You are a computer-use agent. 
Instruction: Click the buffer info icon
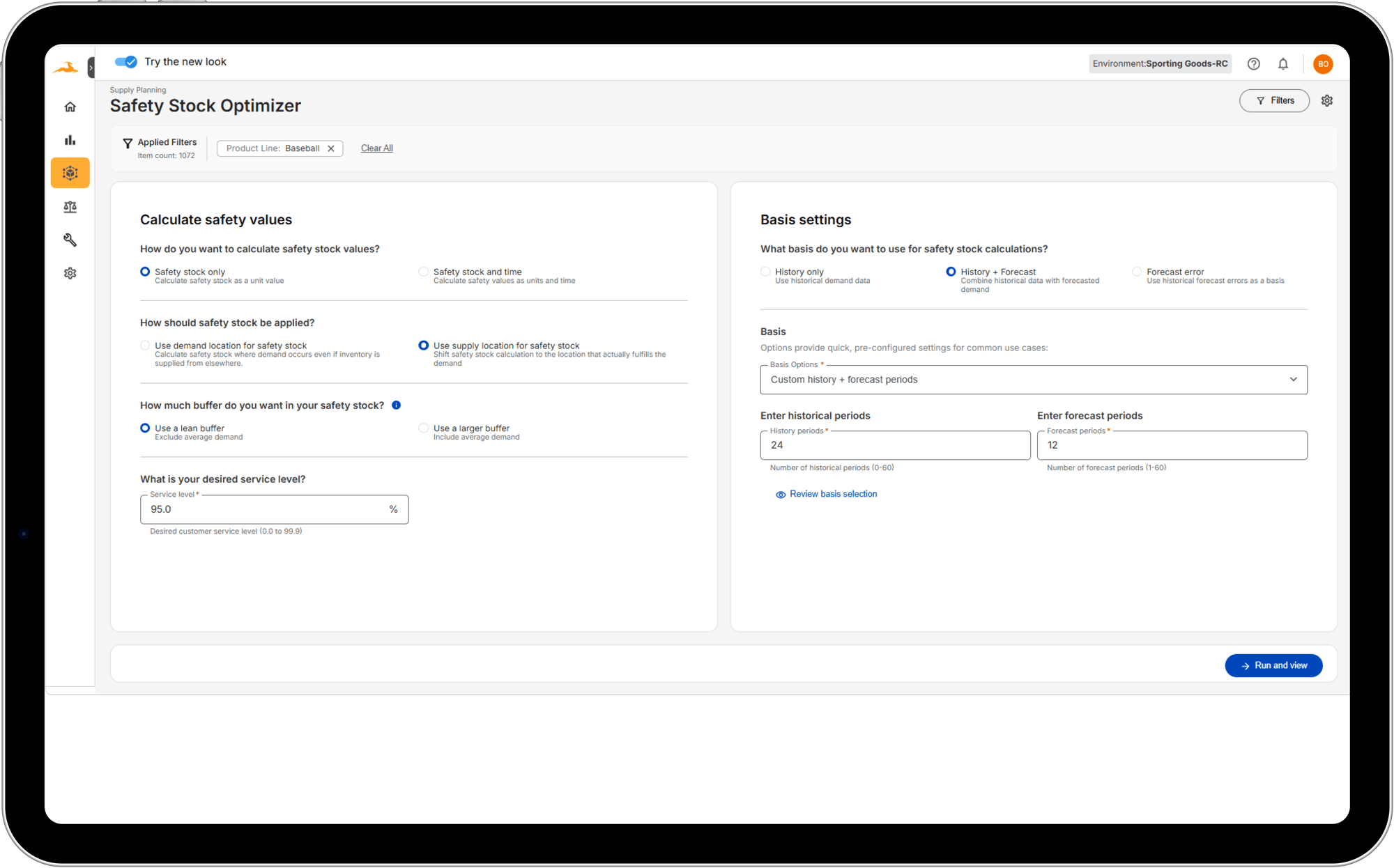[x=396, y=405]
